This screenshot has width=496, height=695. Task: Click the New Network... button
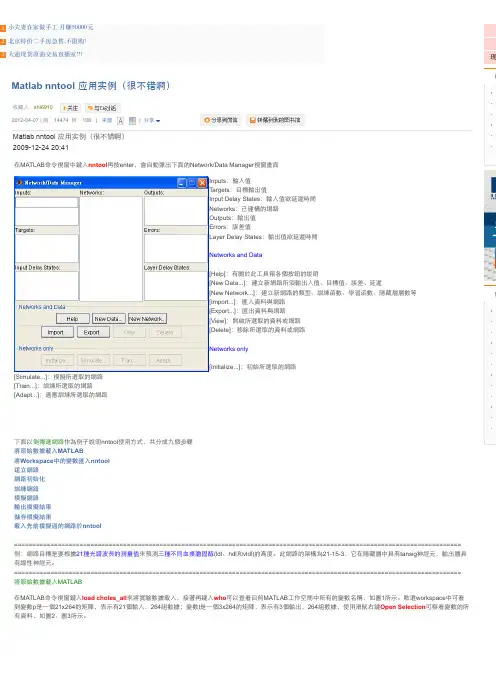pyautogui.click(x=147, y=319)
